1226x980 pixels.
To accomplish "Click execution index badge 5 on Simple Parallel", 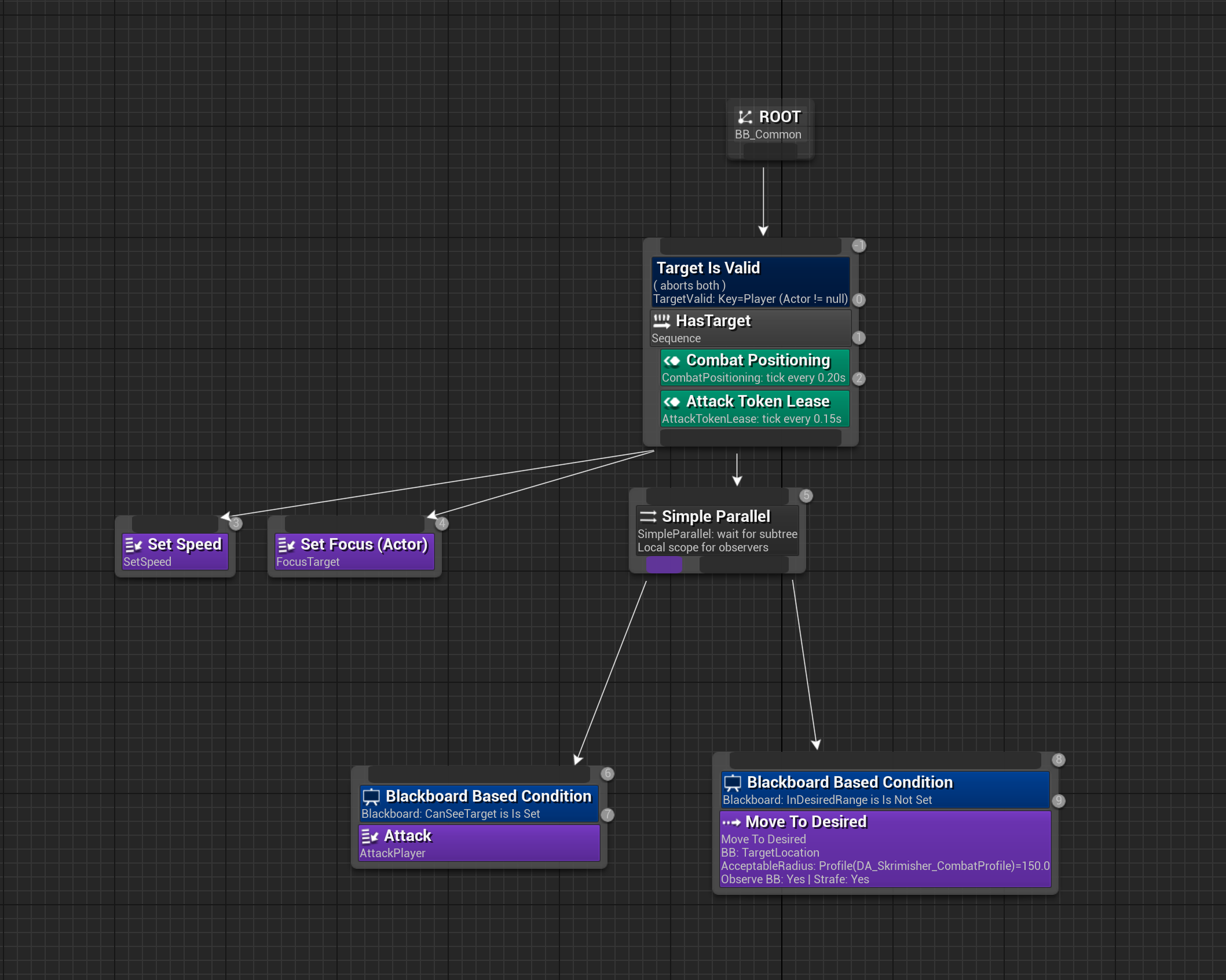I will pos(806,496).
